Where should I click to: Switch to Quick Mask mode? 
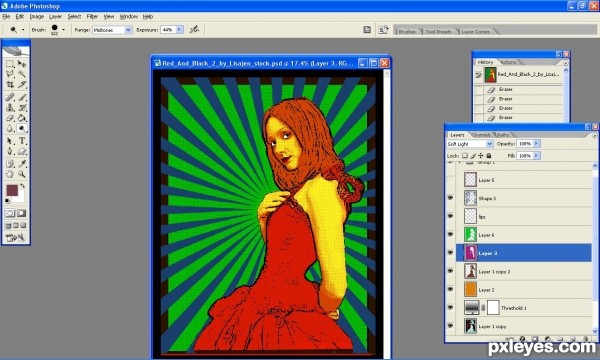(22, 213)
